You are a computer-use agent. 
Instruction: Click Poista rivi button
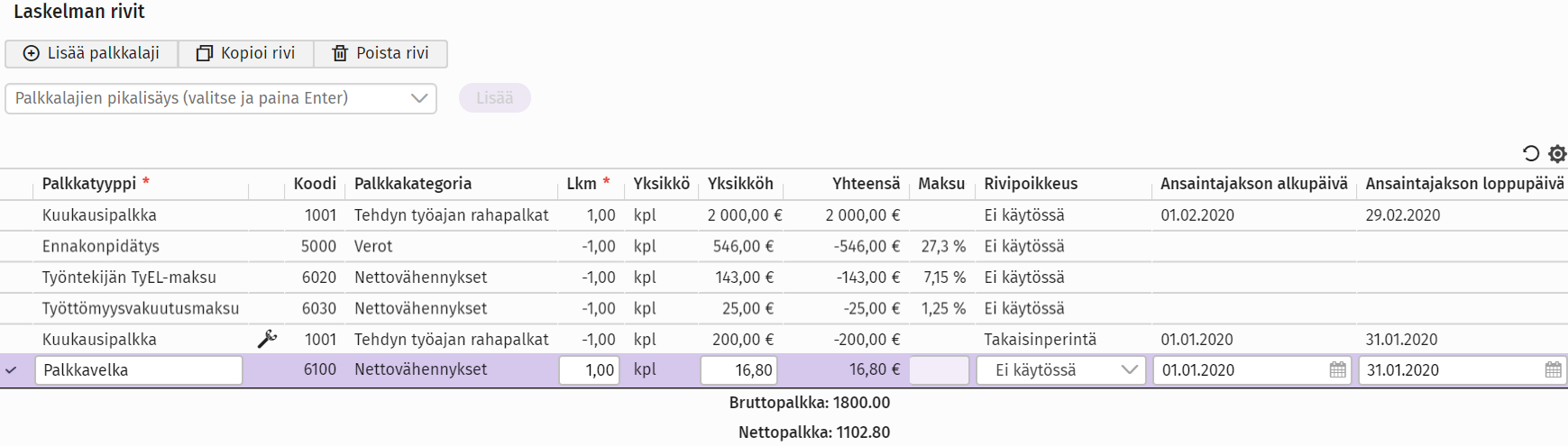[x=381, y=53]
